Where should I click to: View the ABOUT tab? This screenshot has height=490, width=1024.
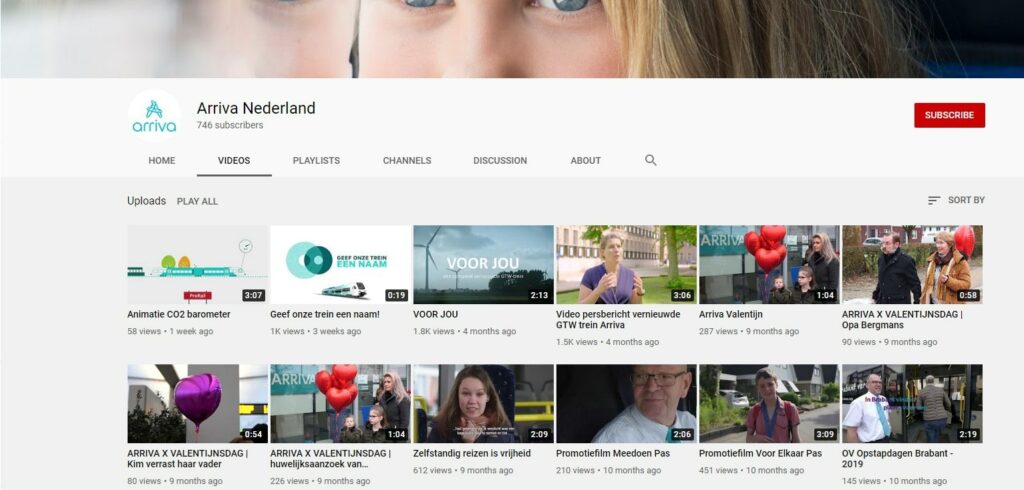pos(585,161)
